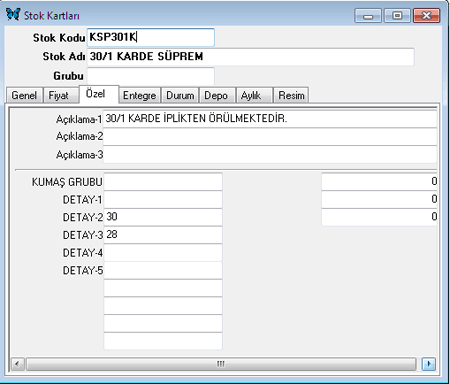Screen dimensions: 450x384
Task: Minimize the Stok Kartları window
Action: [368, 16]
